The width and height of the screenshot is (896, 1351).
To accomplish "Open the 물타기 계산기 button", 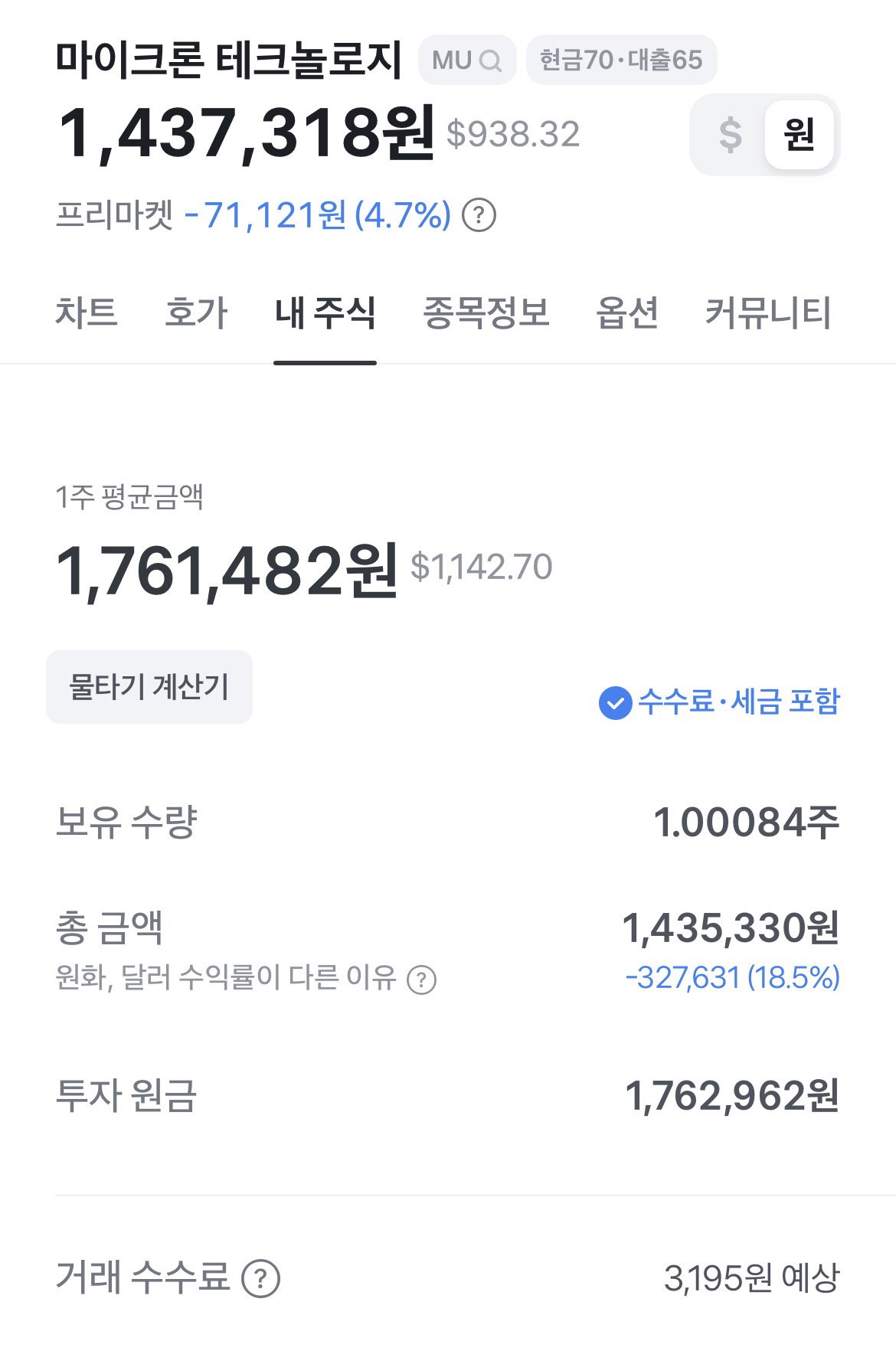I will point(149,687).
